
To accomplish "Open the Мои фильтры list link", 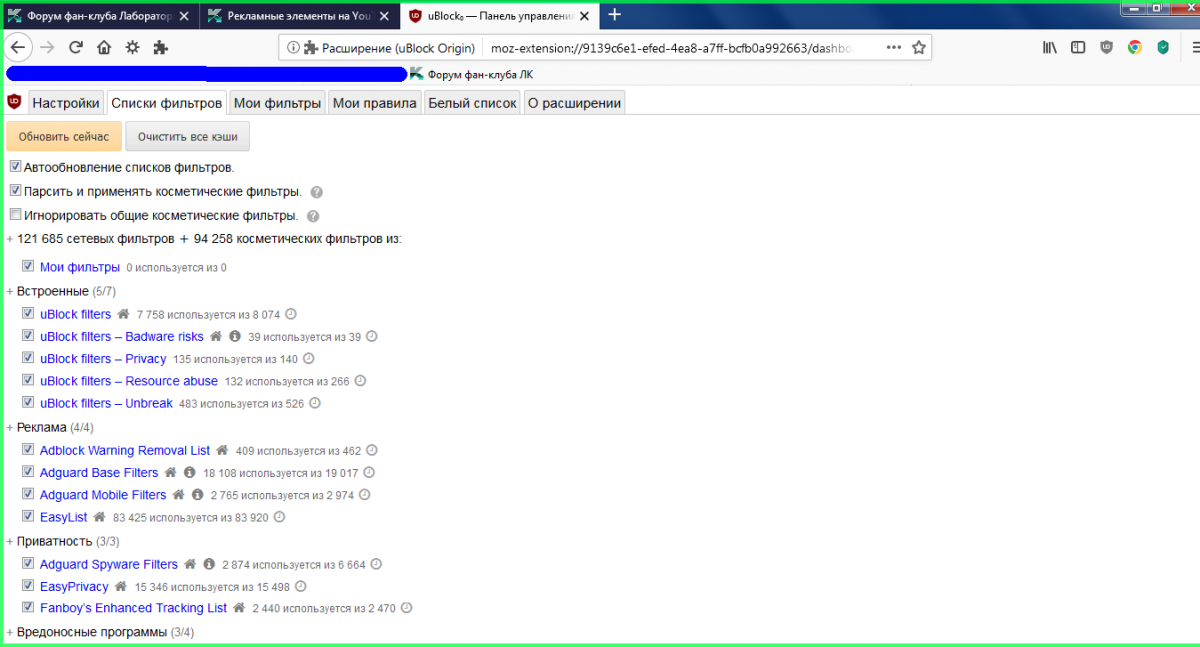I will tap(80, 267).
